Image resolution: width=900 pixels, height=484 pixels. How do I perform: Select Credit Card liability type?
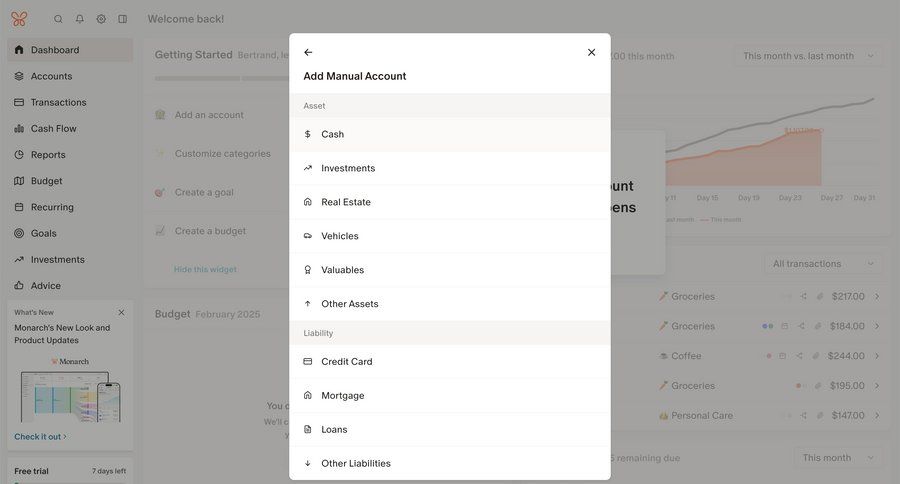[x=450, y=362]
